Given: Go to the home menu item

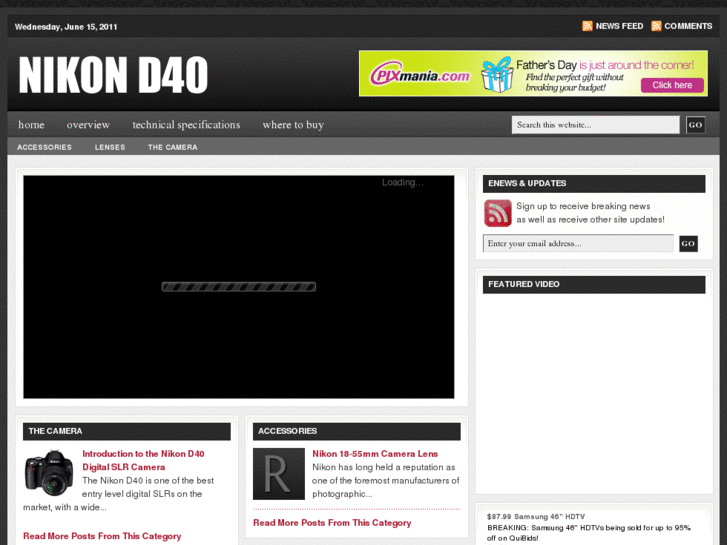Looking at the screenshot, I should coord(31,125).
